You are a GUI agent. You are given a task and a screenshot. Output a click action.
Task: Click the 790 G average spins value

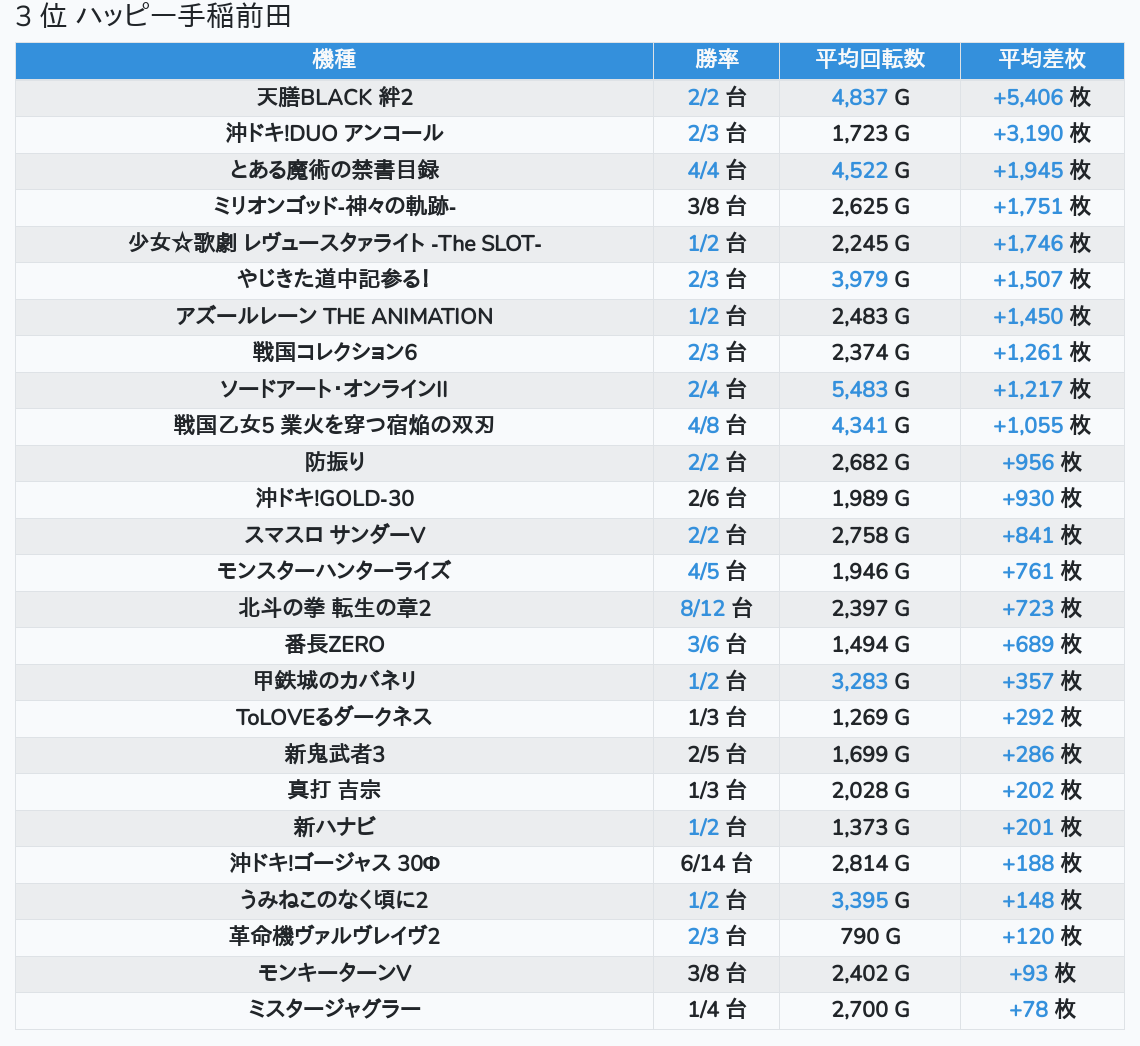click(870, 937)
